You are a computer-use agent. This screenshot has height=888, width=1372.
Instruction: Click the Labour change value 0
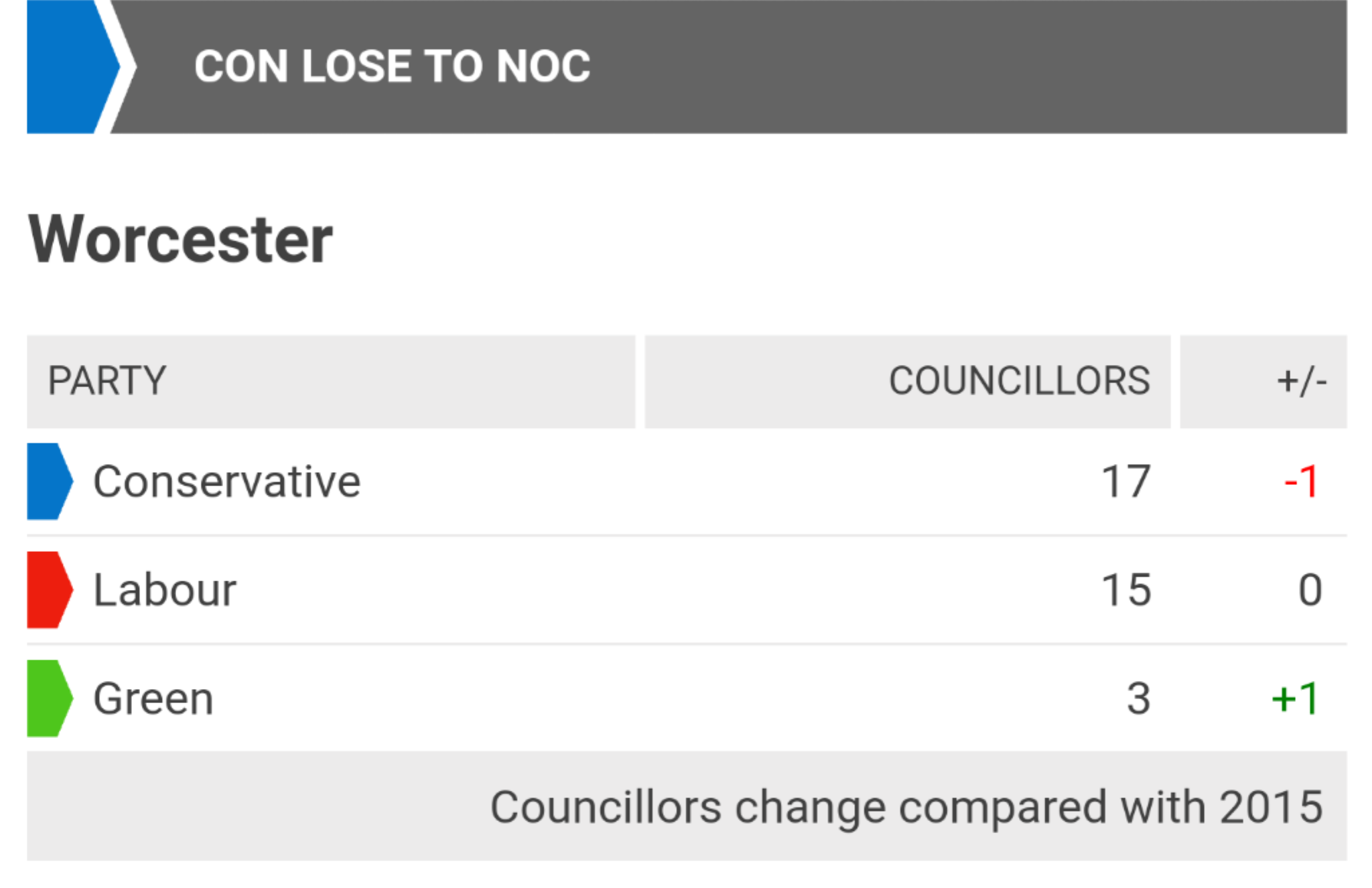[x=1310, y=590]
